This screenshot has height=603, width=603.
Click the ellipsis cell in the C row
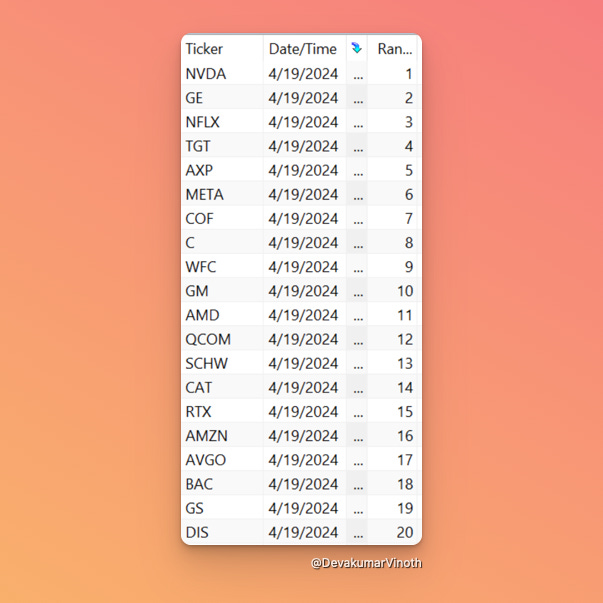(x=357, y=243)
